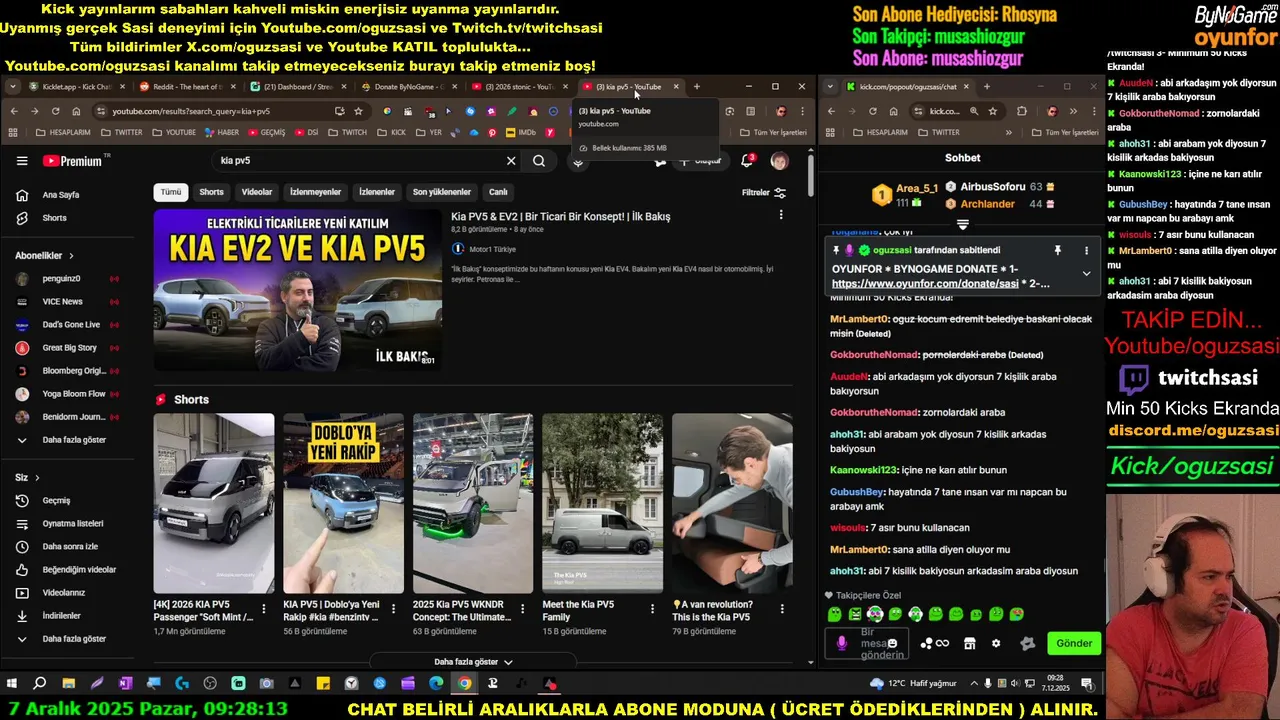1280x720 pixels.
Task: Open the Windows notification center
Action: (1087, 684)
